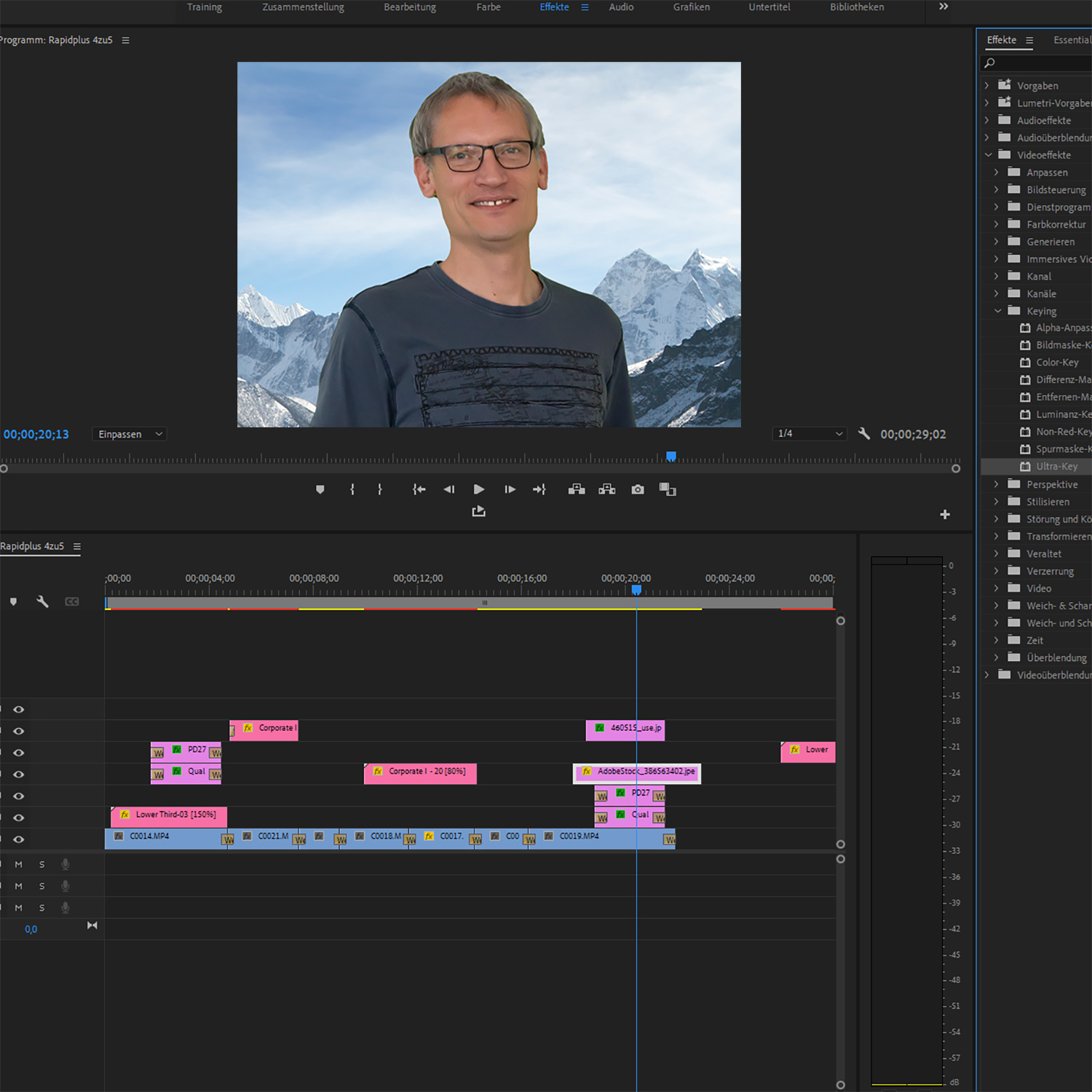Viewport: 1092px width, 1092px height.
Task: Click the Add Marker icon below preview
Action: click(320, 489)
